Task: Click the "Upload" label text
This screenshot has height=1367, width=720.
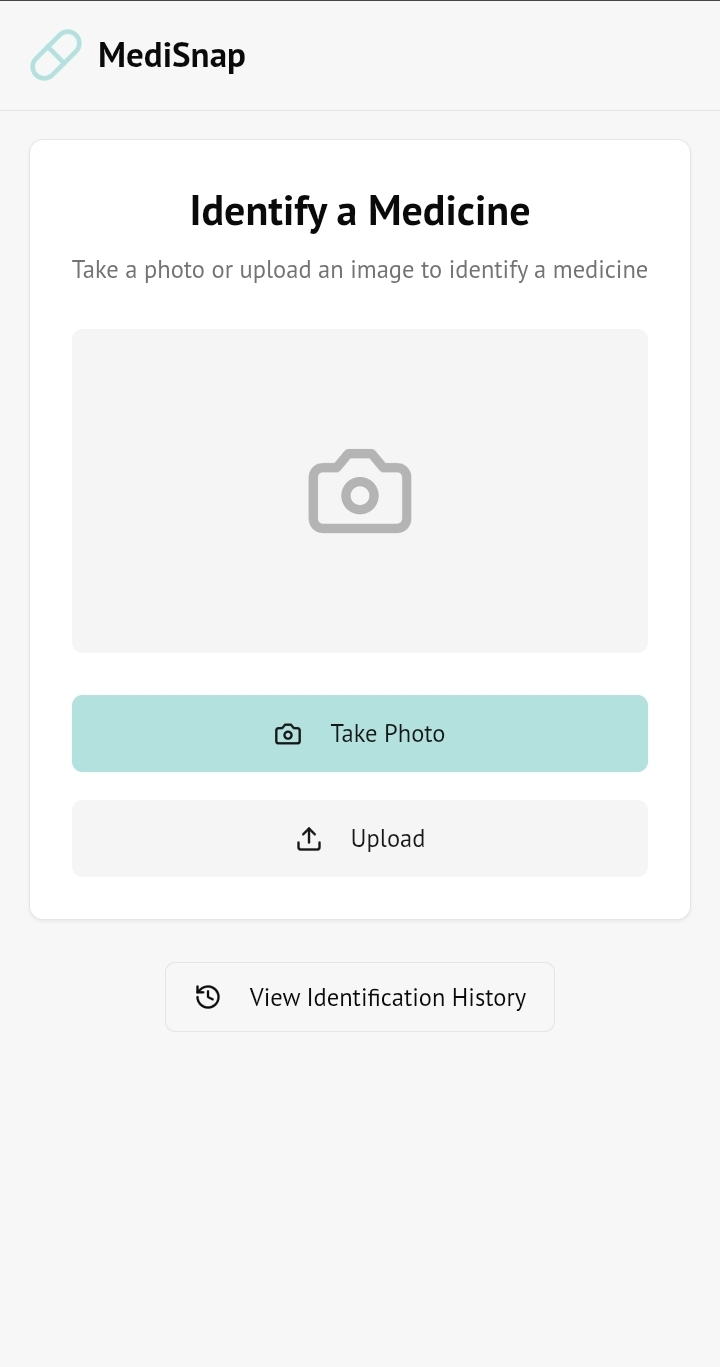Action: tap(387, 839)
